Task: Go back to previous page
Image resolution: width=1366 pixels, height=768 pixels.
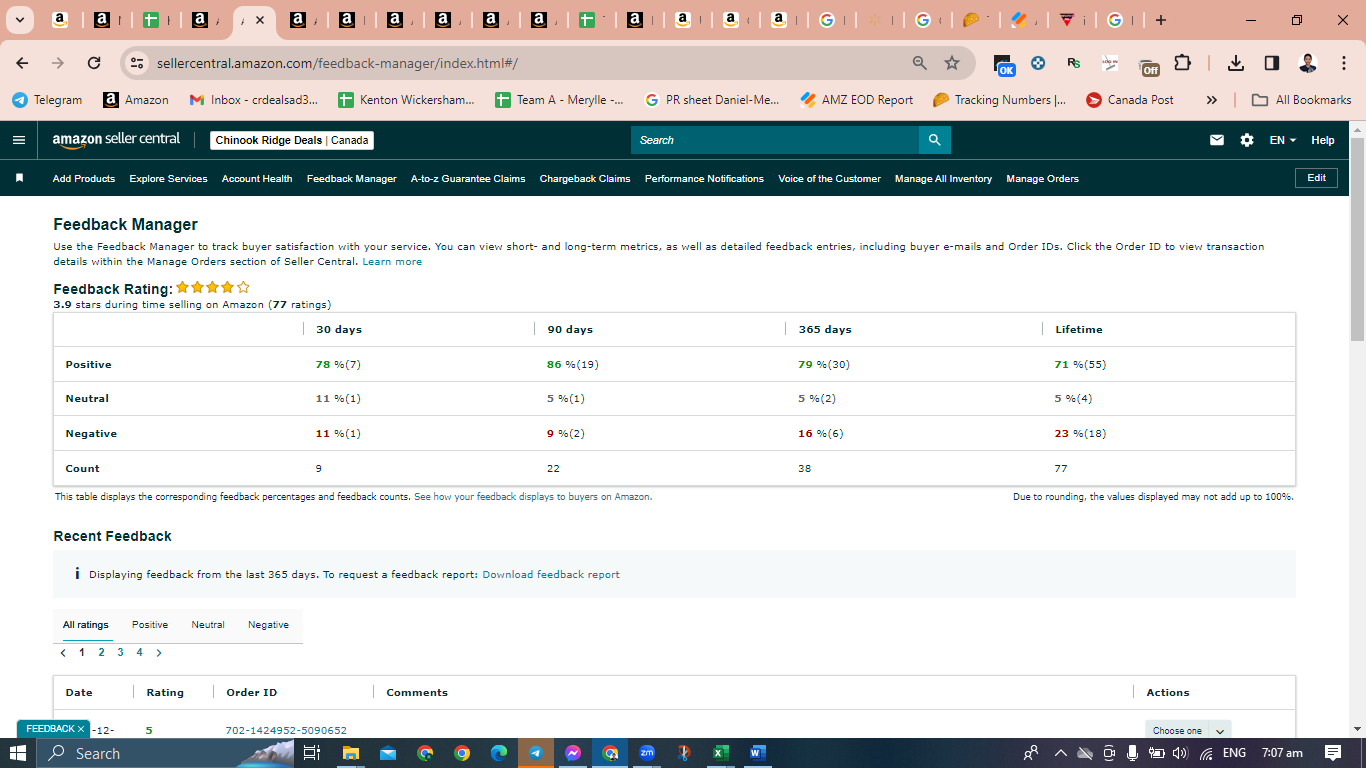Action: click(23, 63)
